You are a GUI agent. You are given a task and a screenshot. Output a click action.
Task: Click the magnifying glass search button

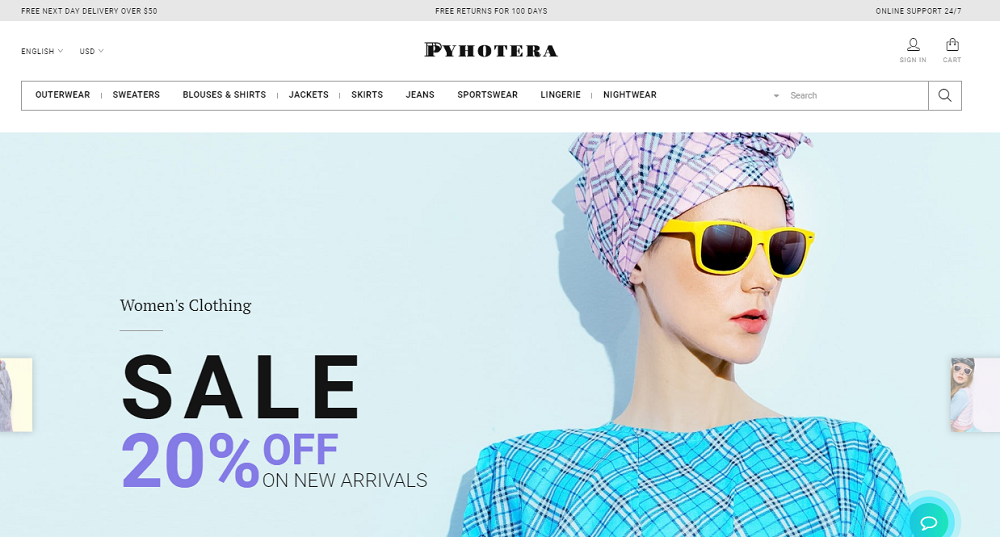coord(945,96)
